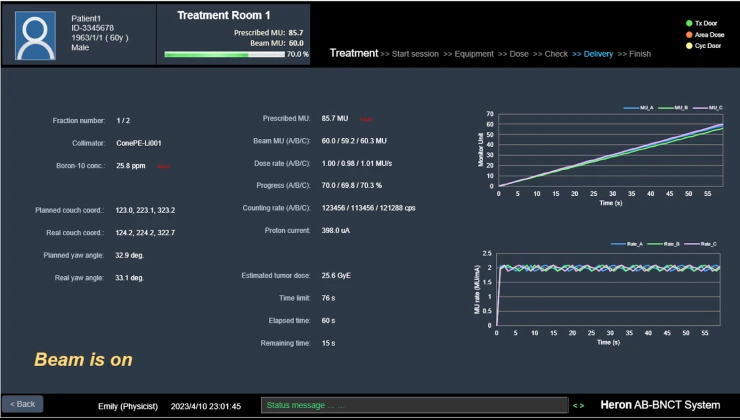
Task: Click the orange Area Dose indicator
Action: (x=661, y=34)
